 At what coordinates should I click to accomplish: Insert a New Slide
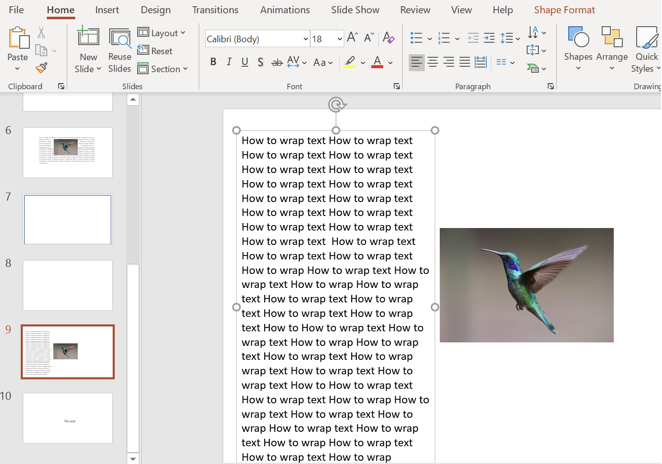coord(88,50)
